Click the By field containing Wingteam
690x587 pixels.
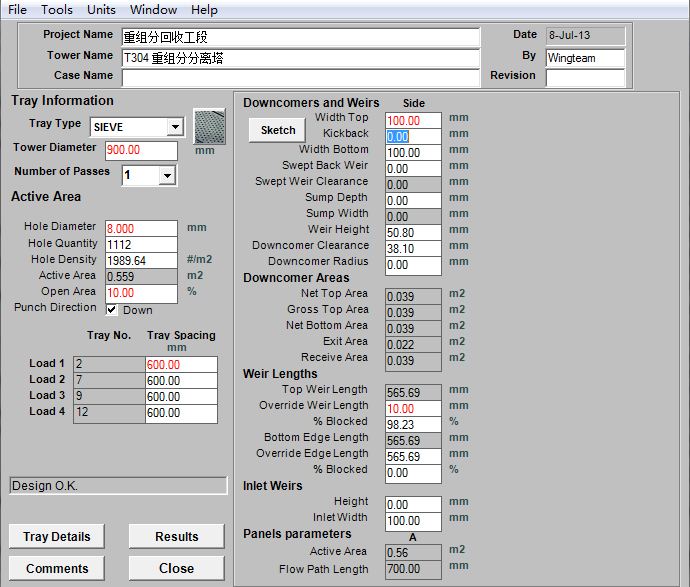click(585, 58)
